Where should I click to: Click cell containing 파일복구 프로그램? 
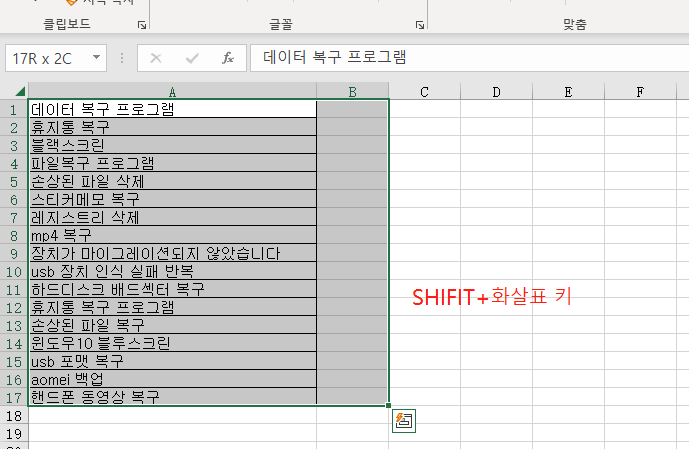coord(172,163)
